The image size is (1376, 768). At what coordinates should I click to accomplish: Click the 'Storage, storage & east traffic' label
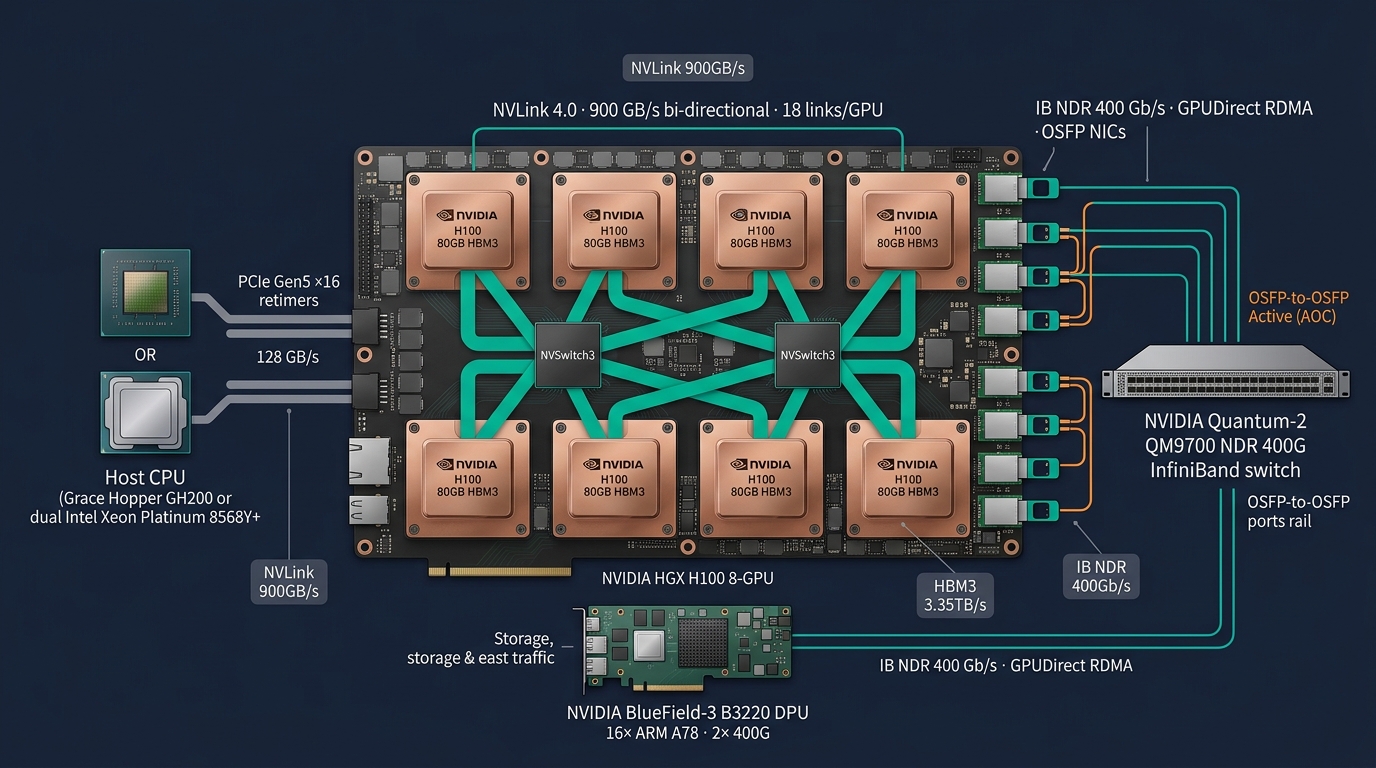(480, 648)
